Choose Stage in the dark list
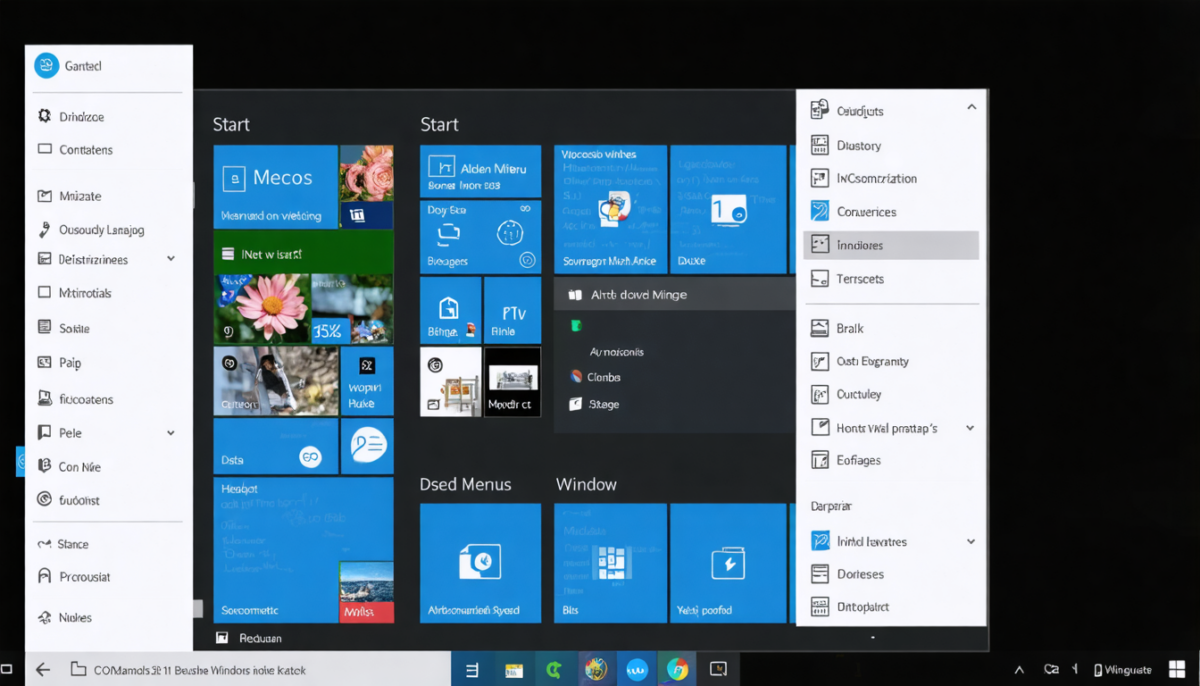Screen dimensions: 1200x686 tap(604, 404)
